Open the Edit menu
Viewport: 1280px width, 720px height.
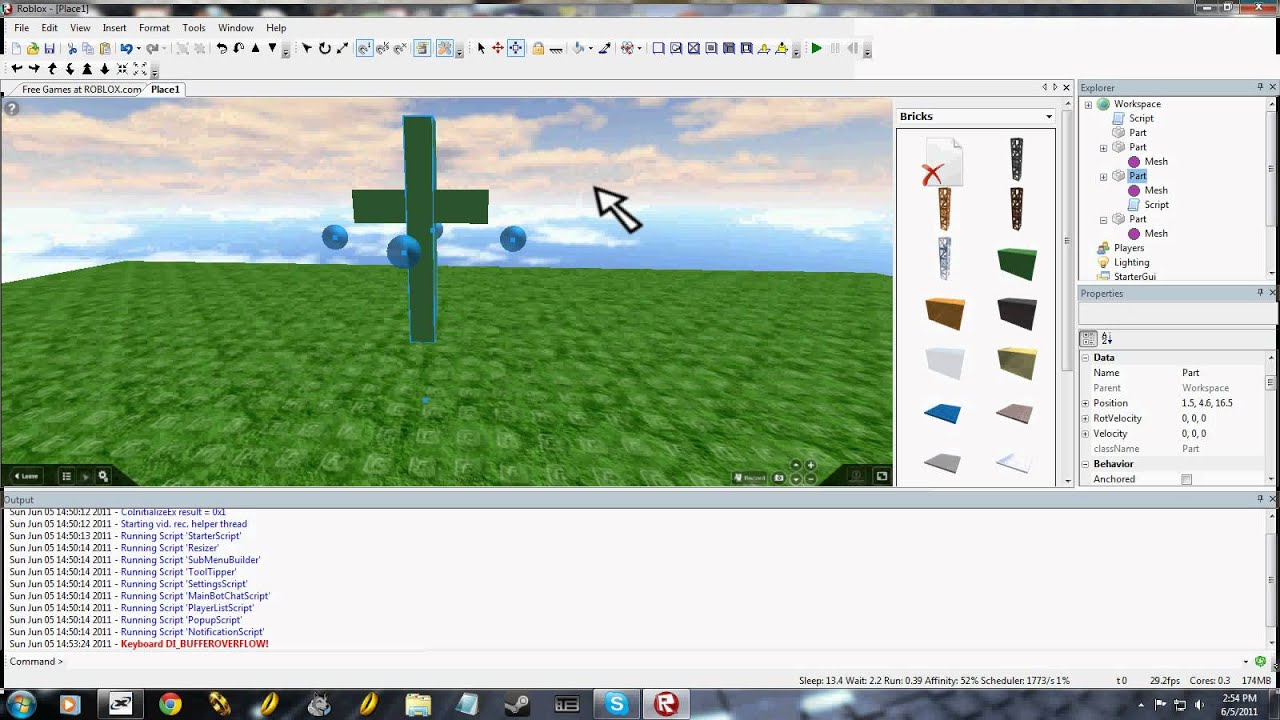pyautogui.click(x=49, y=28)
